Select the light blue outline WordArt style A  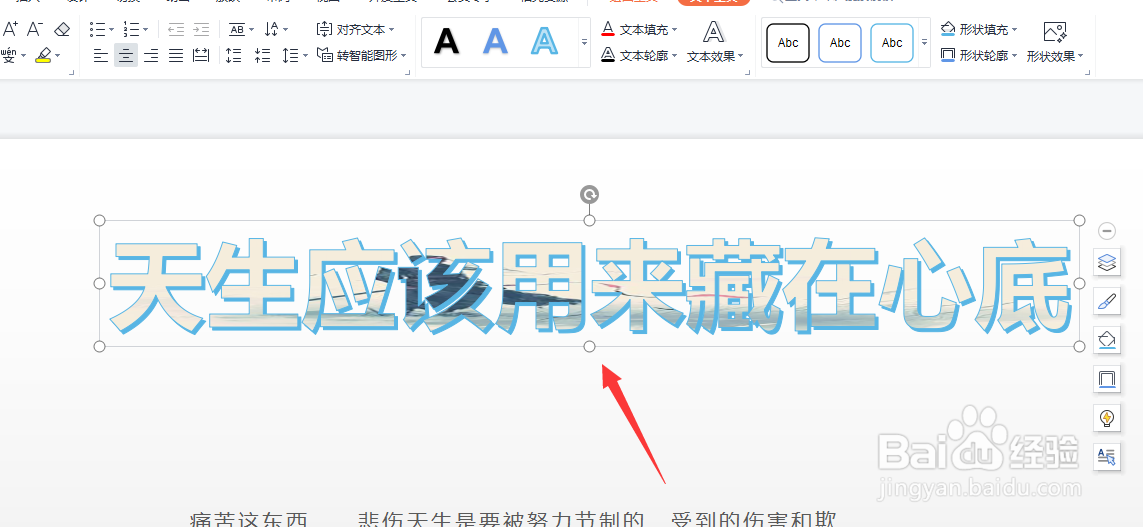coord(544,42)
